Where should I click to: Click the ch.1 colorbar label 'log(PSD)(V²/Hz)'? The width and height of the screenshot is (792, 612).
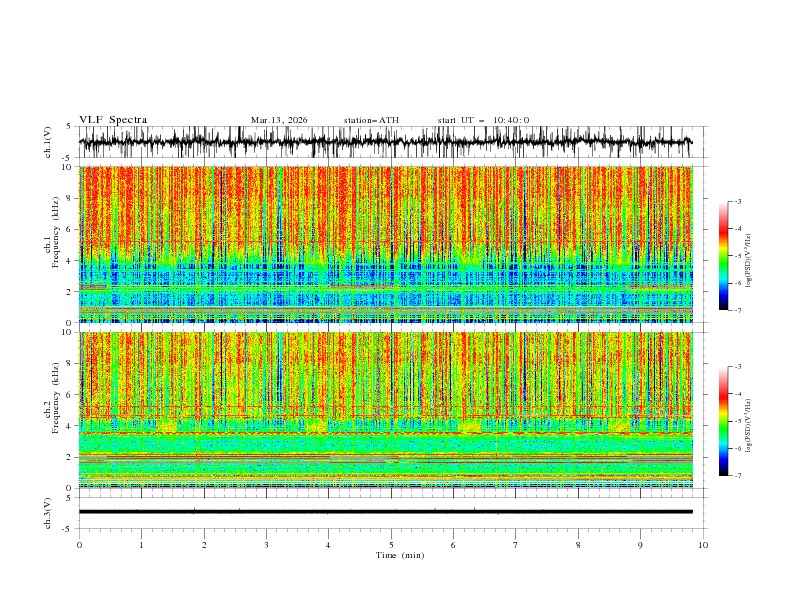749,261
